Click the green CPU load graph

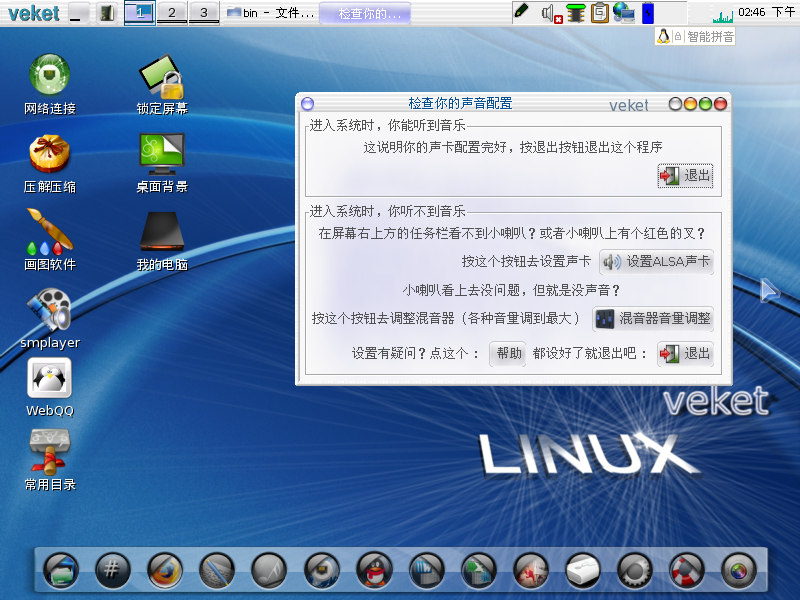(722, 16)
